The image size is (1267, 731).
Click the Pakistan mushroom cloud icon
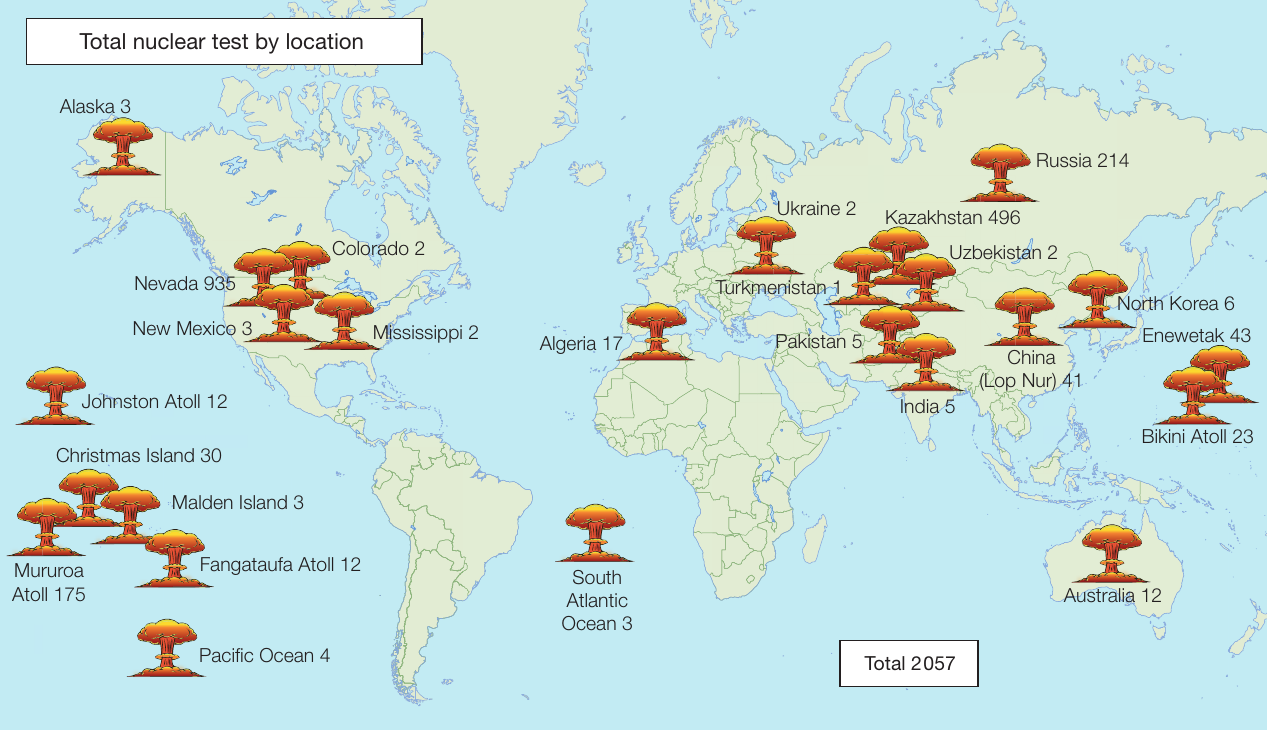point(890,335)
